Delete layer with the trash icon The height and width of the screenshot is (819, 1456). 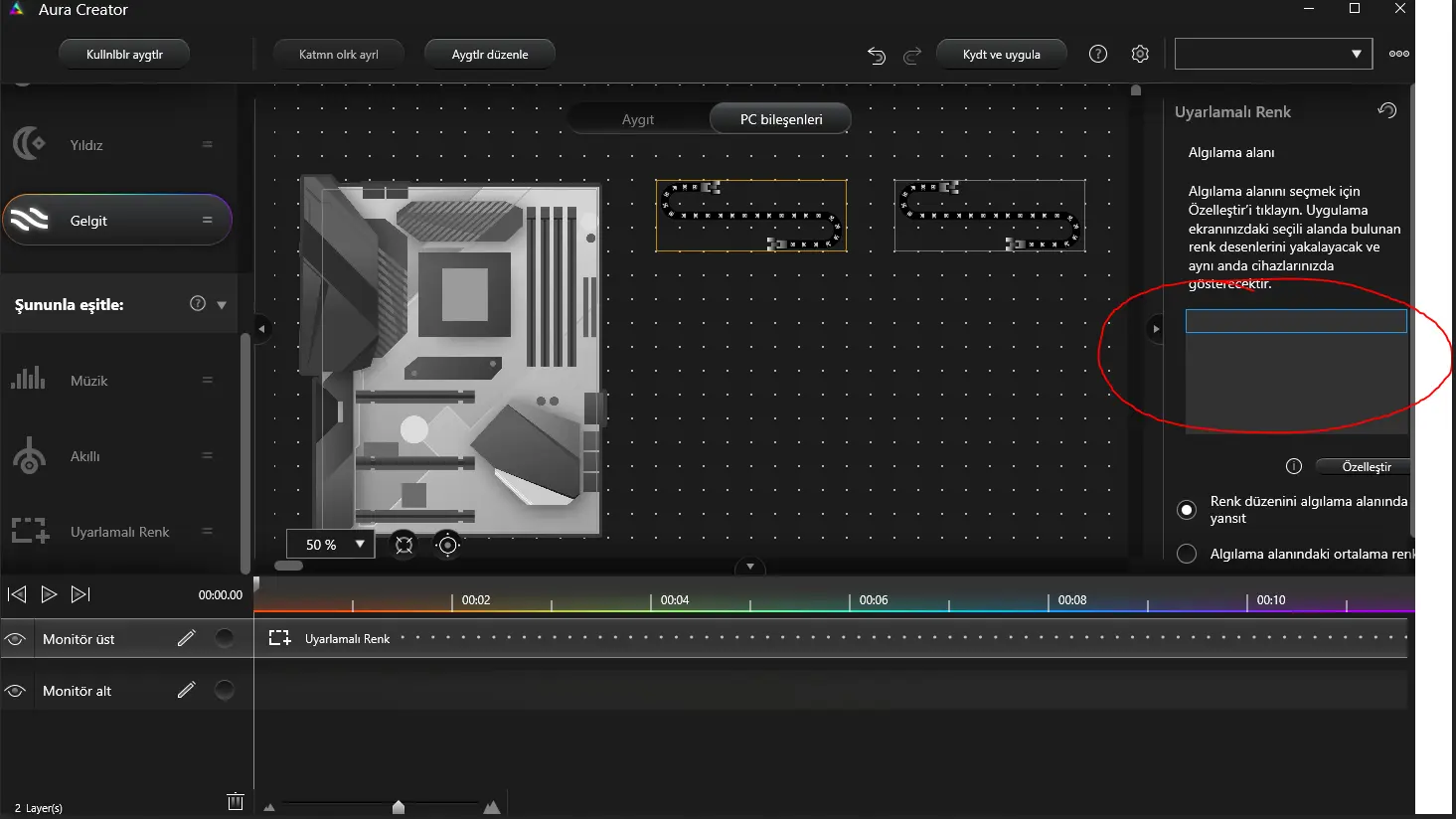[236, 801]
